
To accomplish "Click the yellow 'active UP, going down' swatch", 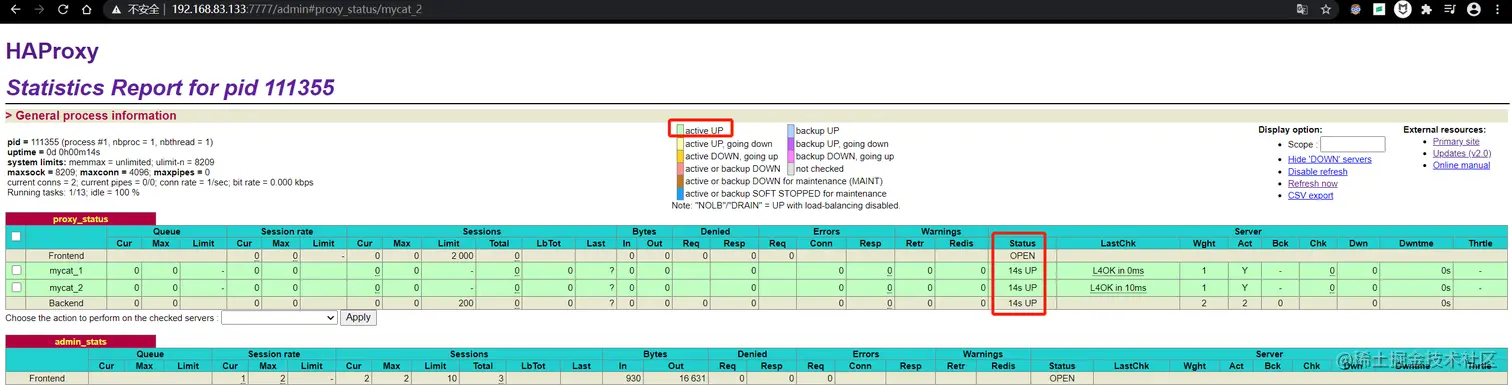I will [x=680, y=143].
